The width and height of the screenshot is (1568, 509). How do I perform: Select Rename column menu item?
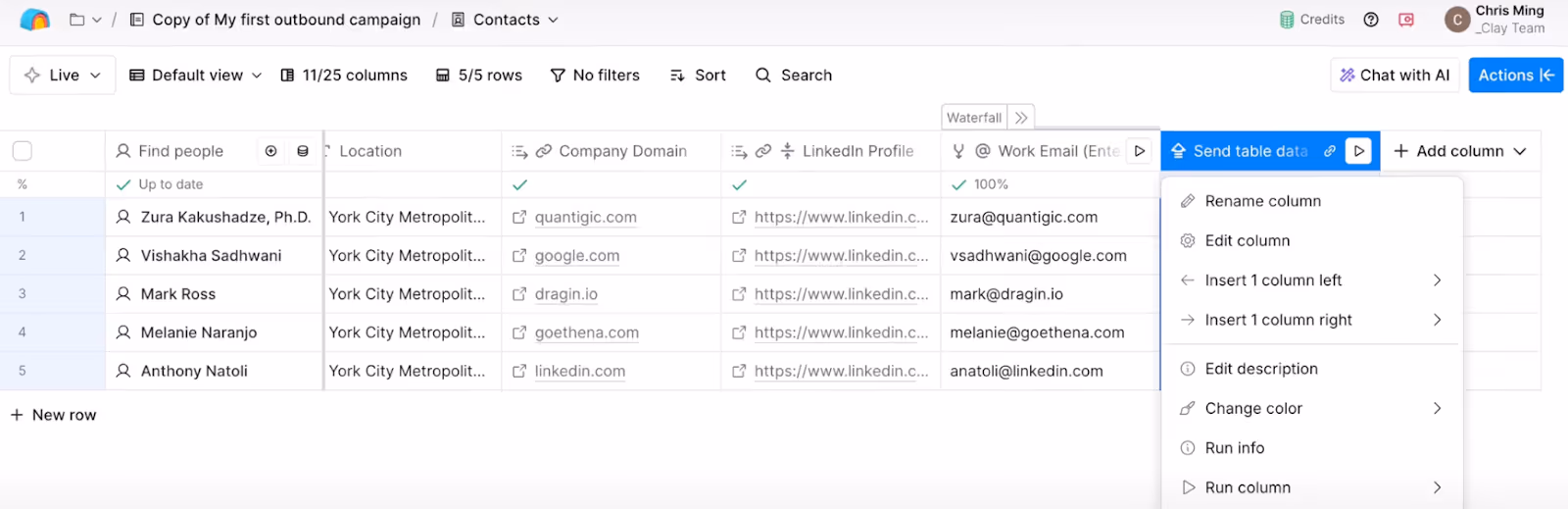pyautogui.click(x=1311, y=201)
